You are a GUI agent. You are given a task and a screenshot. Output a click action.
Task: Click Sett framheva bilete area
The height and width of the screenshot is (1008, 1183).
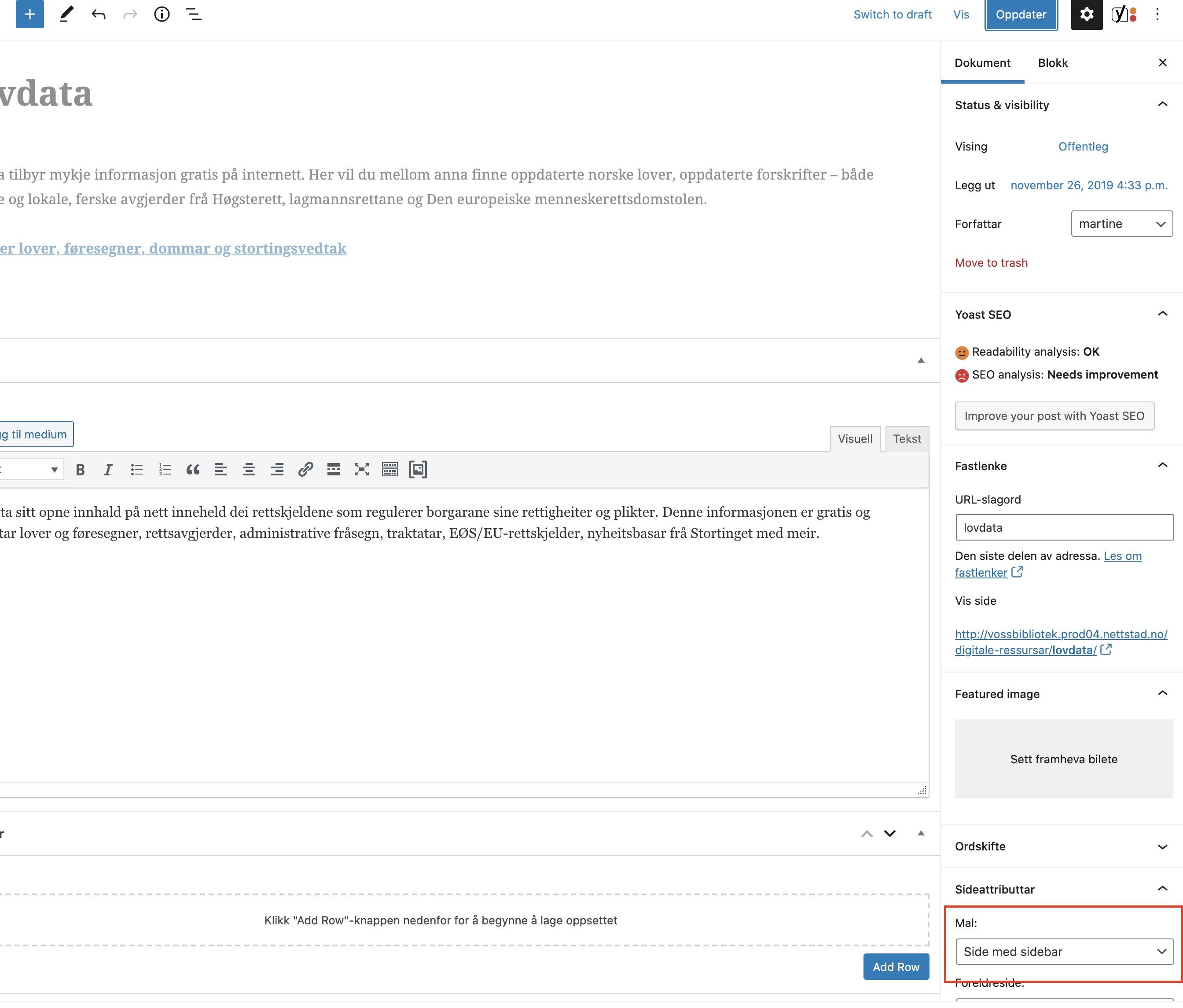coord(1064,759)
